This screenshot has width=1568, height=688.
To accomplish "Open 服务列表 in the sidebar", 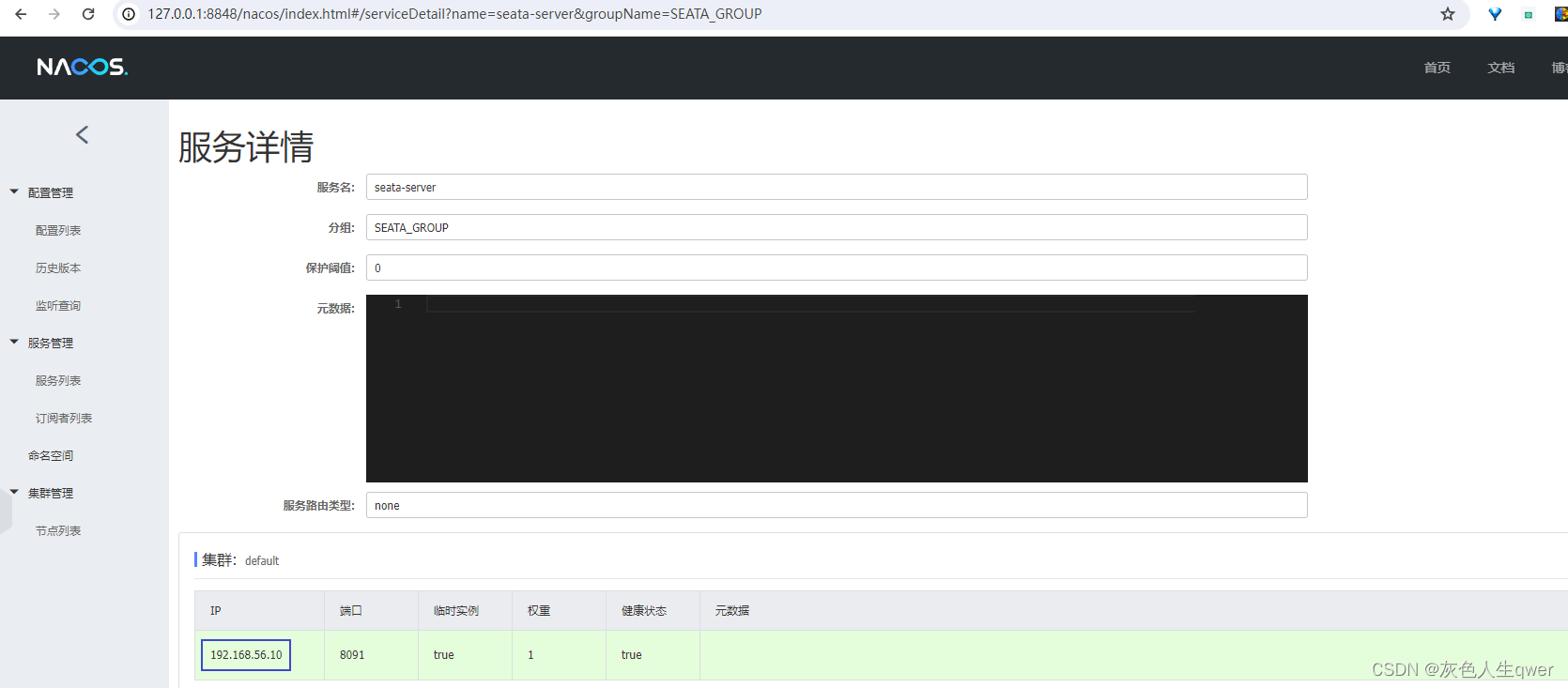I will [x=58, y=380].
